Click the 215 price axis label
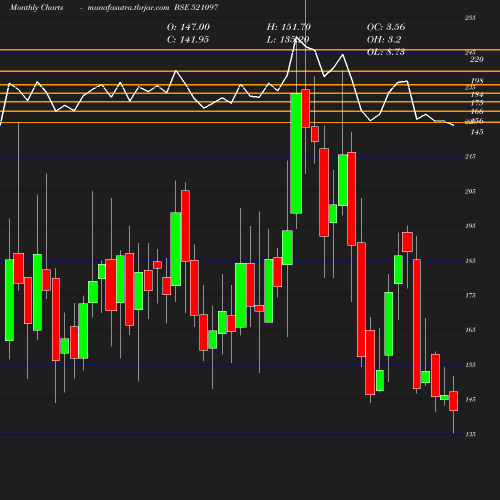Viewport: 500px width, 500px height. 470,156
